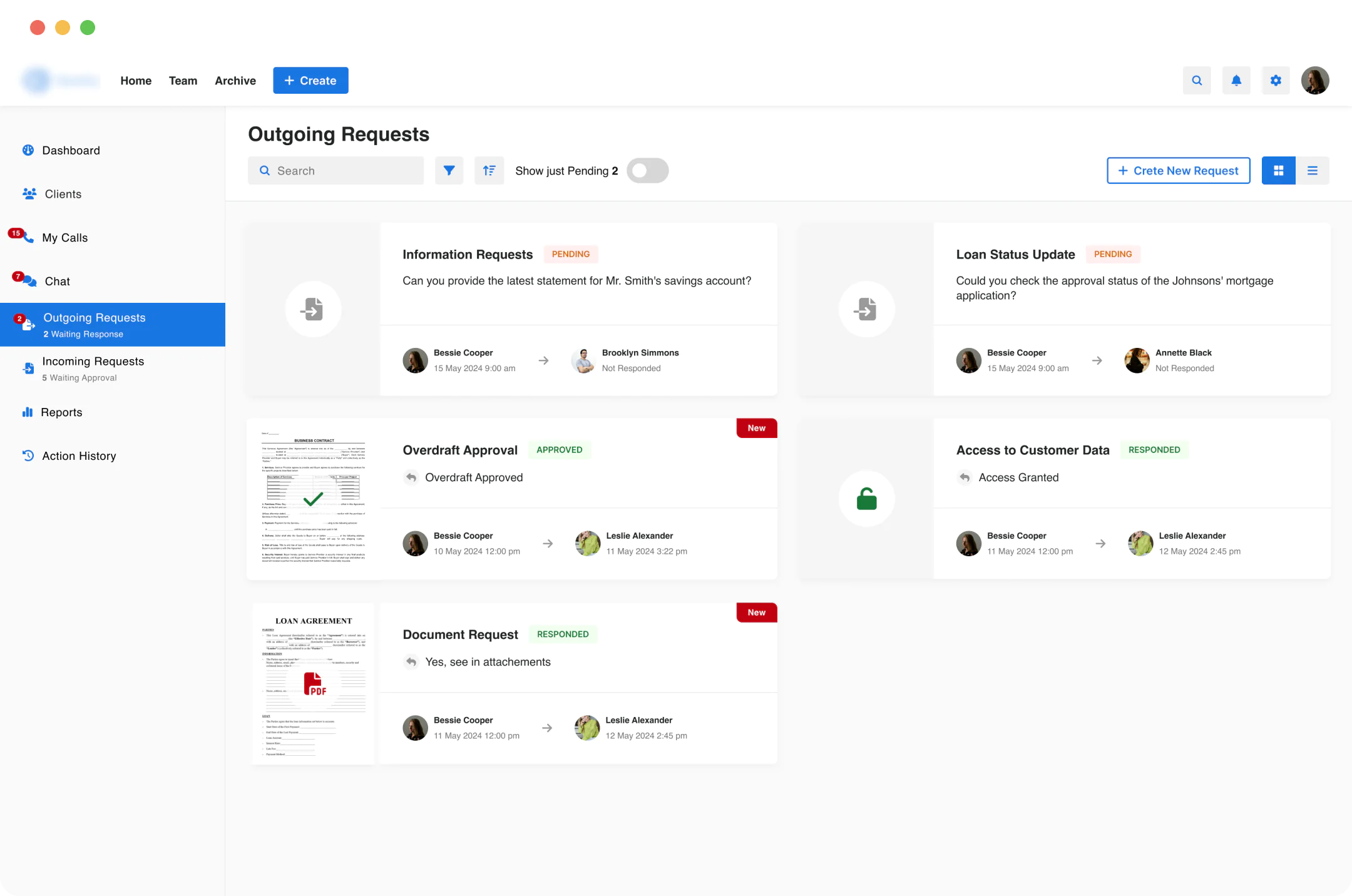
Task: Click the Incoming Requests file icon
Action: click(x=28, y=368)
